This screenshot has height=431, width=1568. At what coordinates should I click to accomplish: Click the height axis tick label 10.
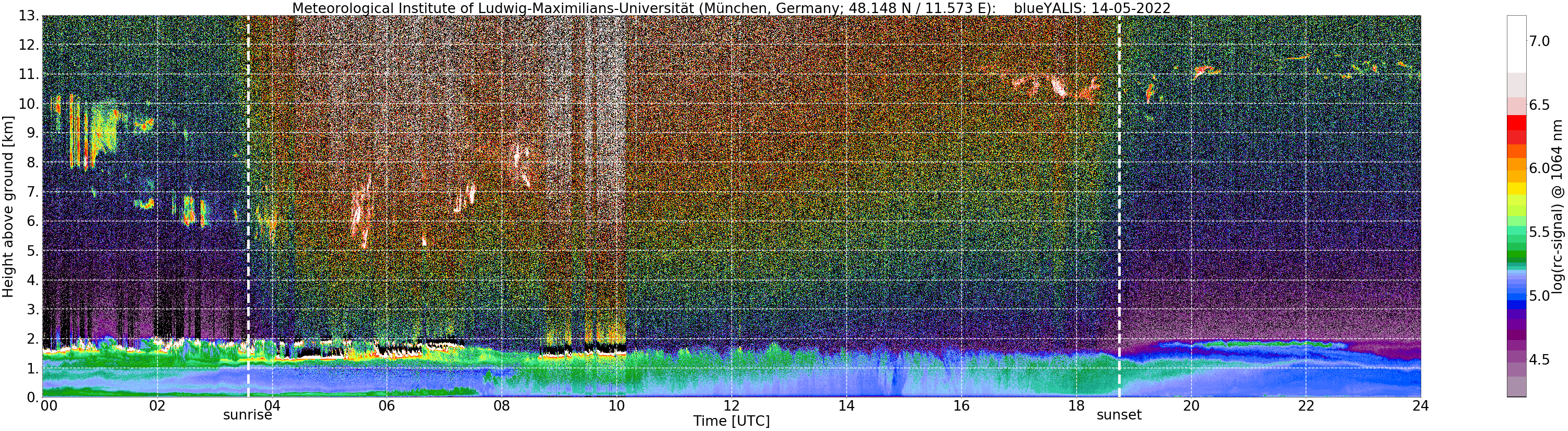29,104
